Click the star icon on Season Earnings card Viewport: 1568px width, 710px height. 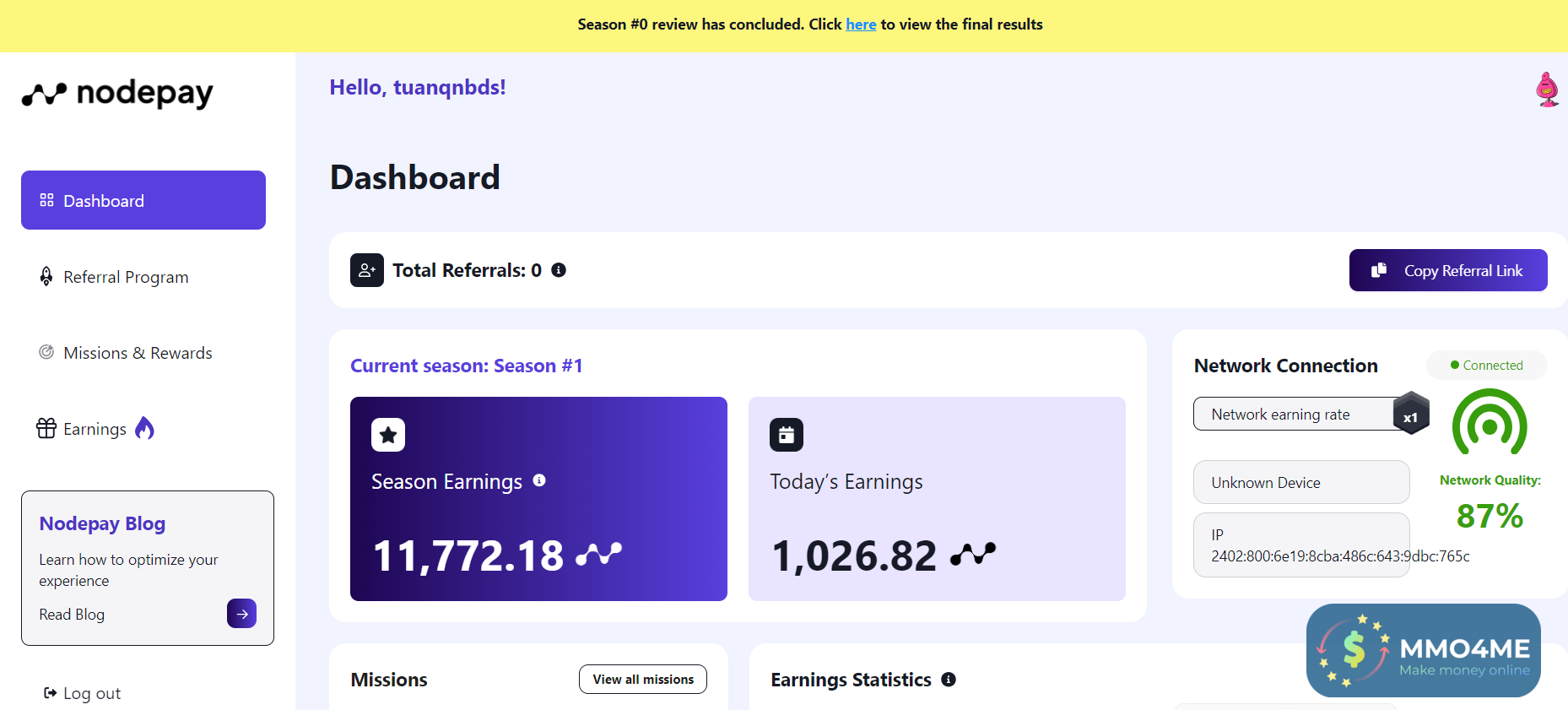388,435
